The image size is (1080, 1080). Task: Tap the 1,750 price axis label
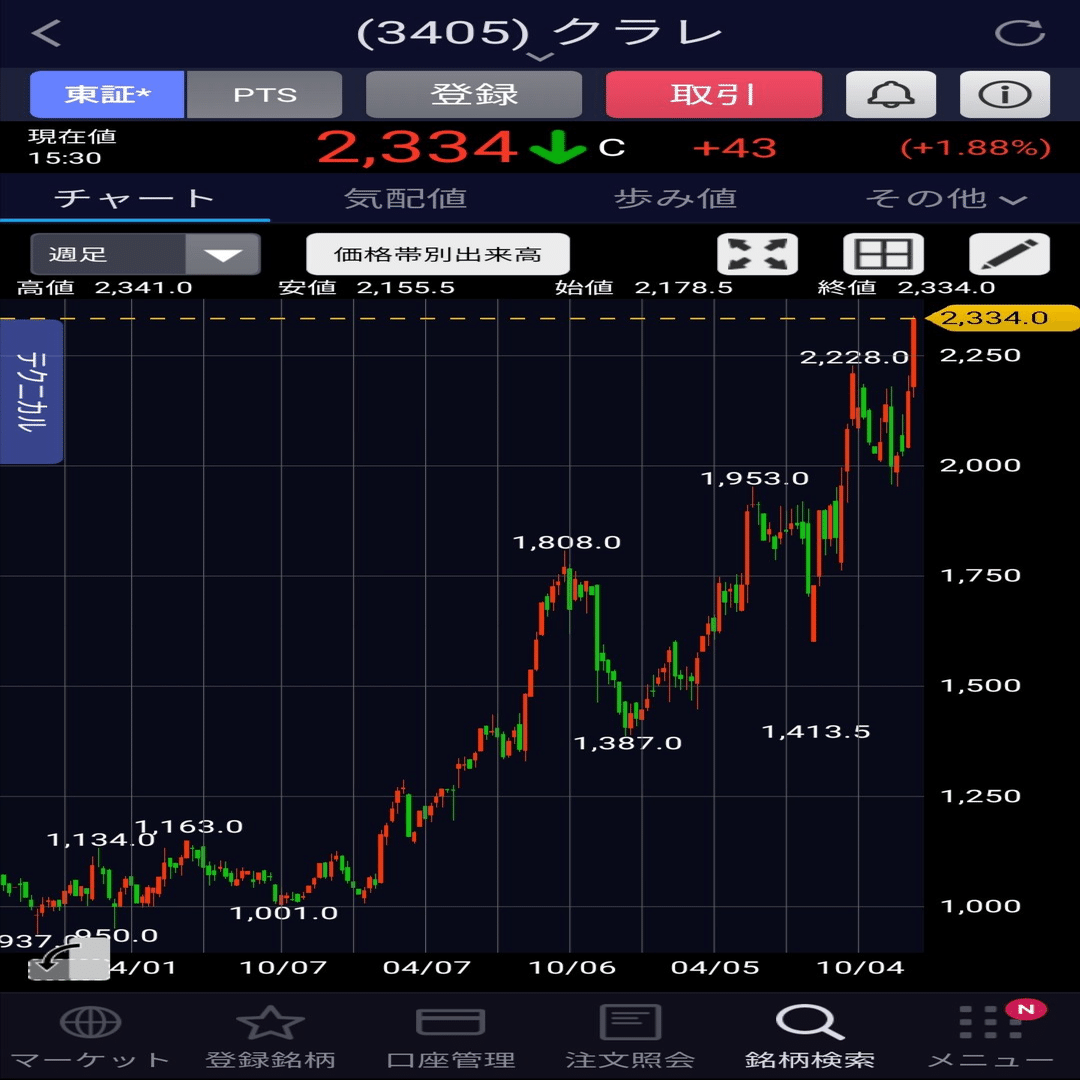980,575
